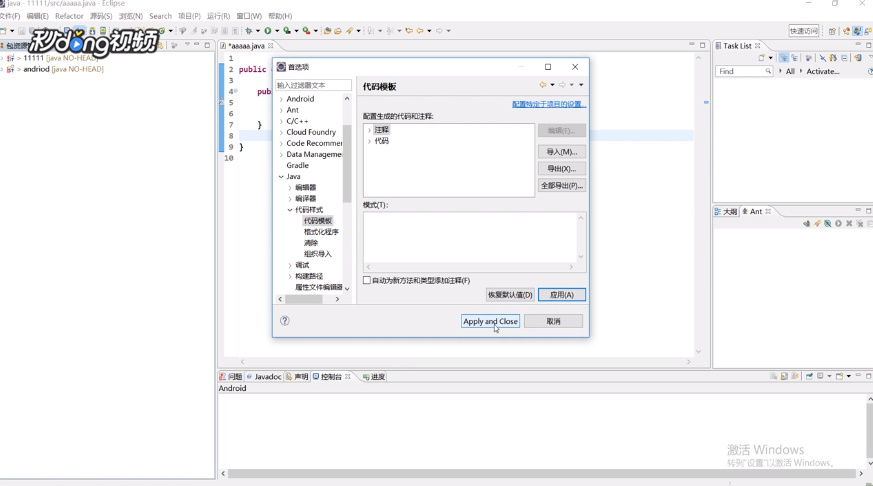
Task: Click the New Task icon in Task List
Action: [x=762, y=57]
